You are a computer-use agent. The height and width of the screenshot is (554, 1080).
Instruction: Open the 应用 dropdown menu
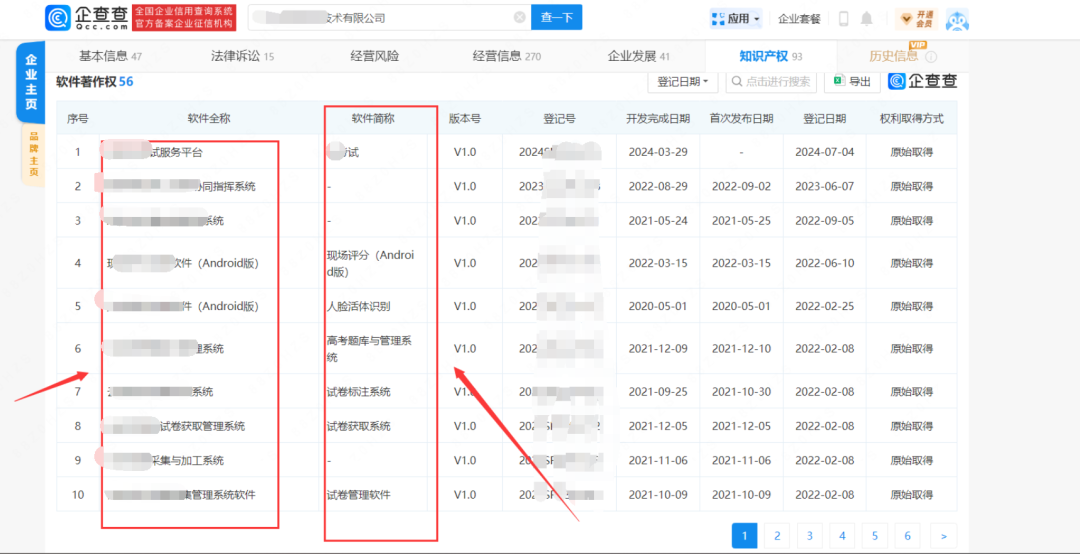point(736,19)
